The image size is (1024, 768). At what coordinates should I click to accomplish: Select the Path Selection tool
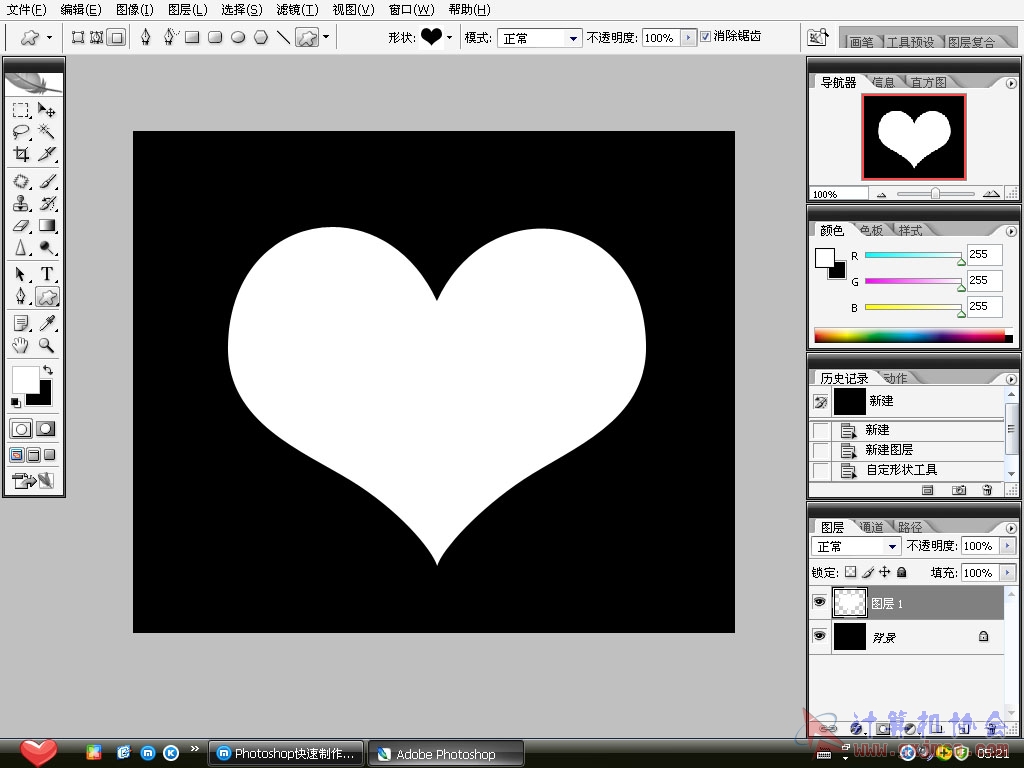[21, 274]
